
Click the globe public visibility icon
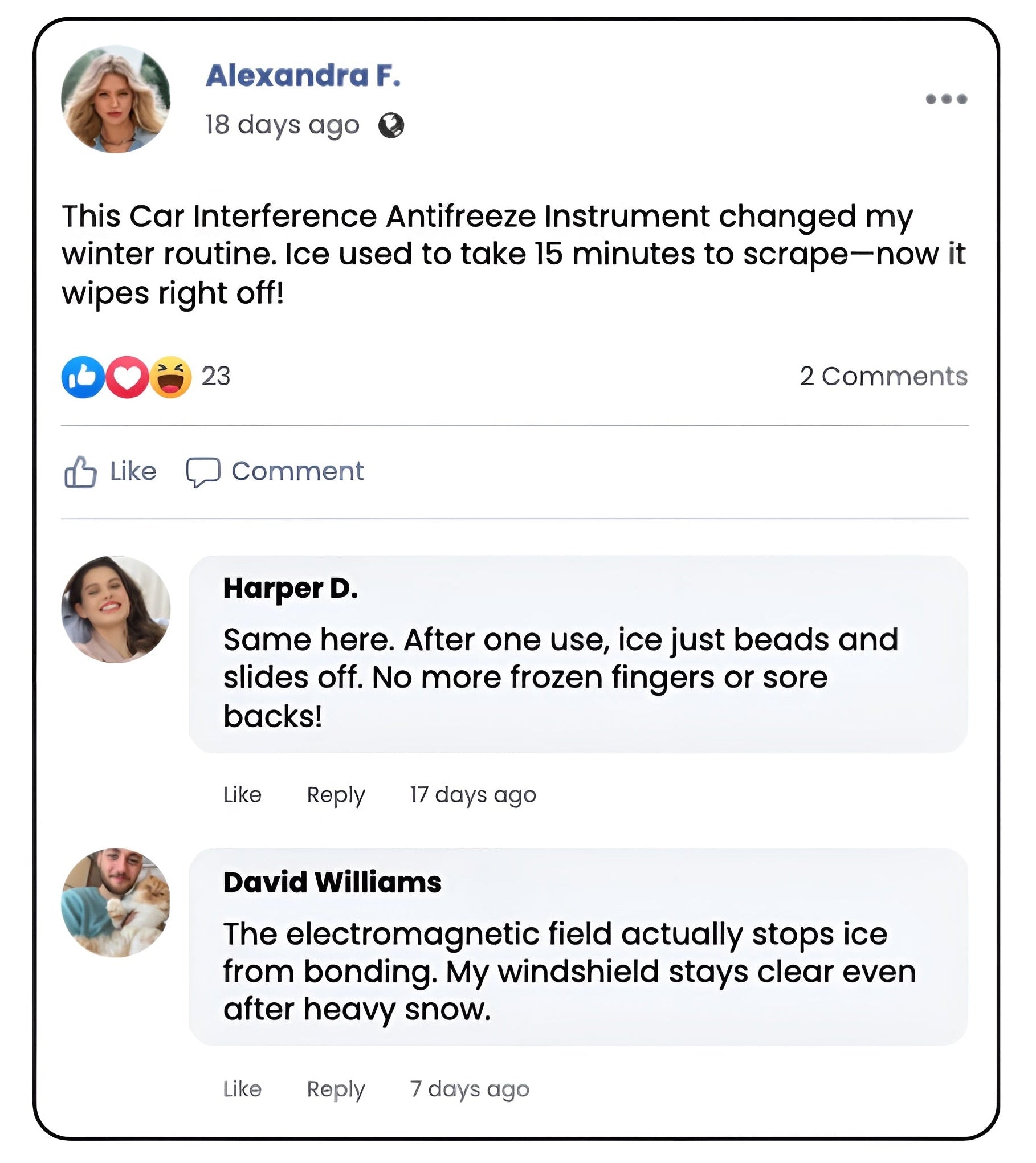(x=391, y=125)
